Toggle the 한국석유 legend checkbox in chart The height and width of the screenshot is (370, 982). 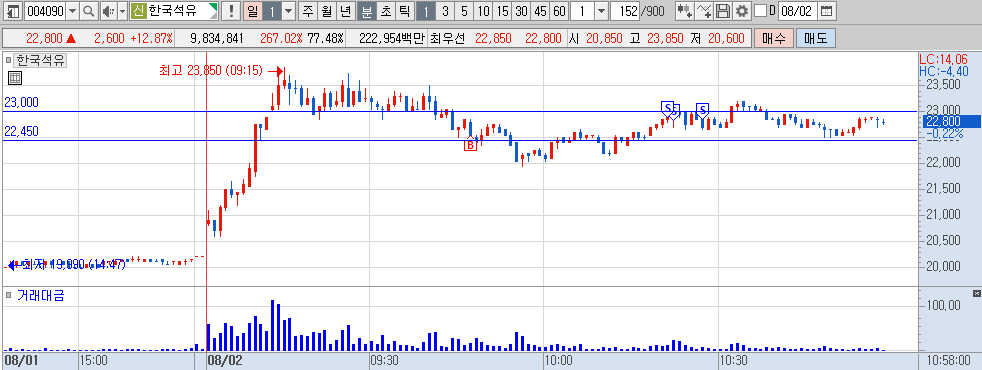pos(8,61)
